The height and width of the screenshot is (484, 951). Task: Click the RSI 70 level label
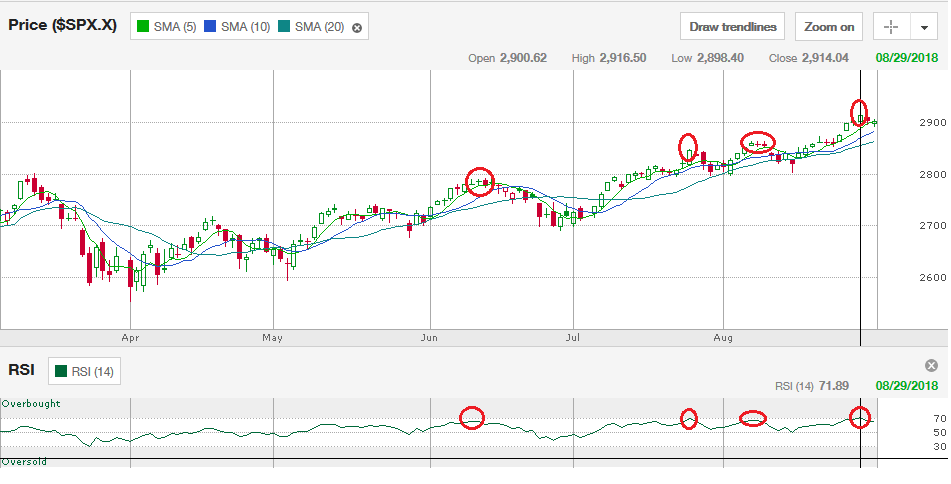pyautogui.click(x=940, y=418)
